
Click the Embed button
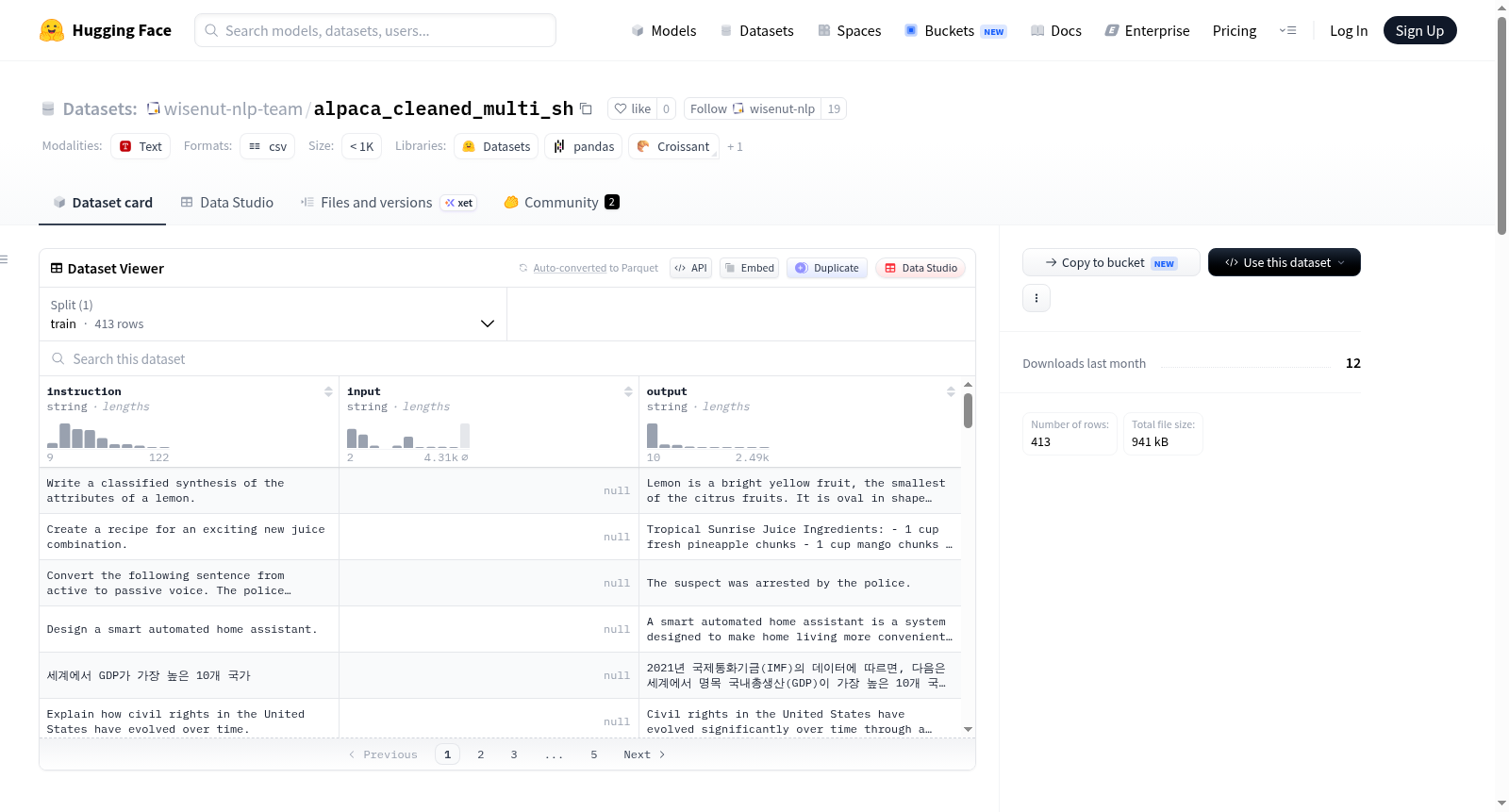750,268
